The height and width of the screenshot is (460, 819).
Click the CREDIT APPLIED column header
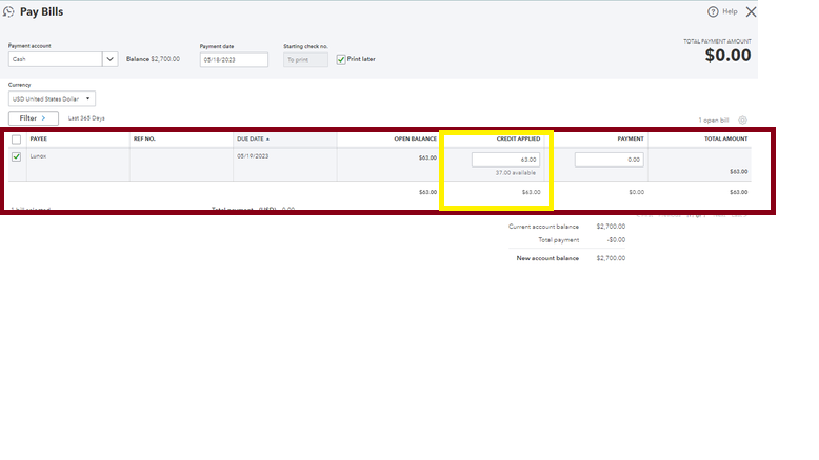click(518, 139)
